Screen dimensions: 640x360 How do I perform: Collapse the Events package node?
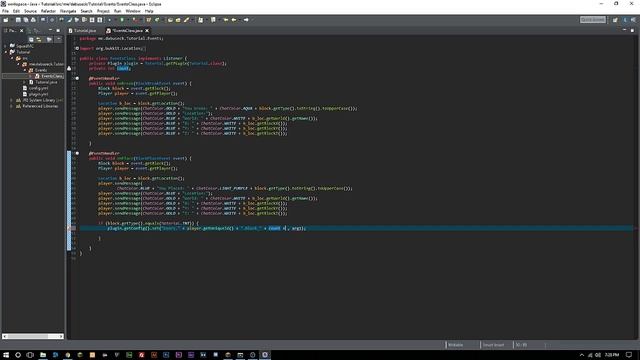pyautogui.click(x=24, y=70)
